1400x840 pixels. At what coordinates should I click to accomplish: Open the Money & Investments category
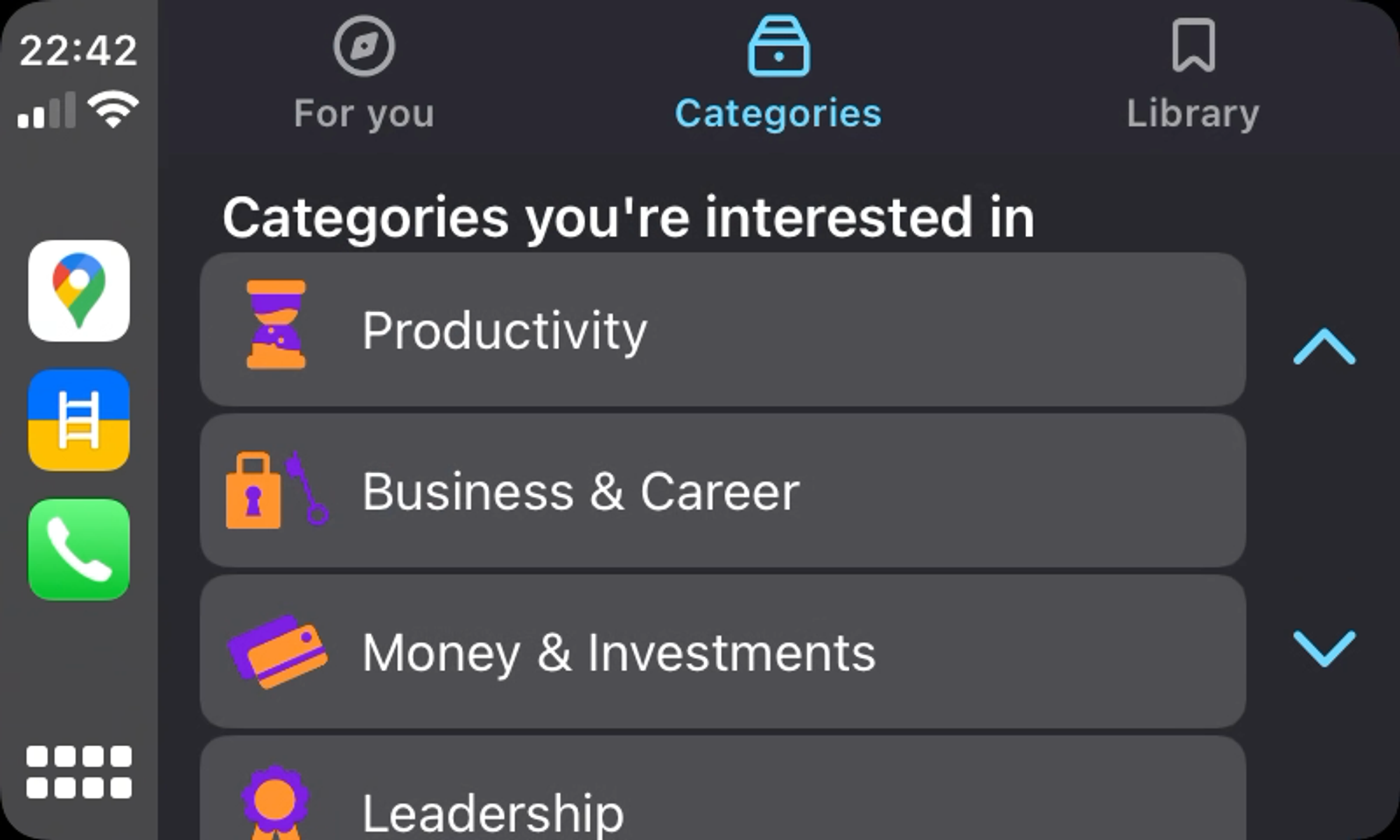click(x=722, y=652)
